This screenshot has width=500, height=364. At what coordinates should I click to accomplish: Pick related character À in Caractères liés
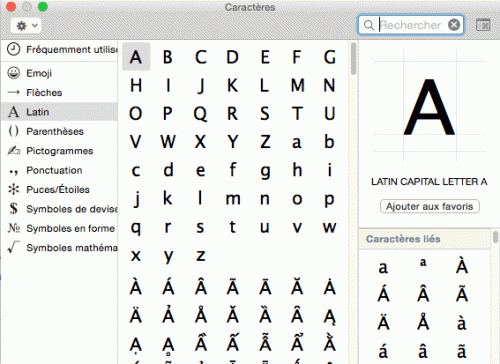coord(462,266)
